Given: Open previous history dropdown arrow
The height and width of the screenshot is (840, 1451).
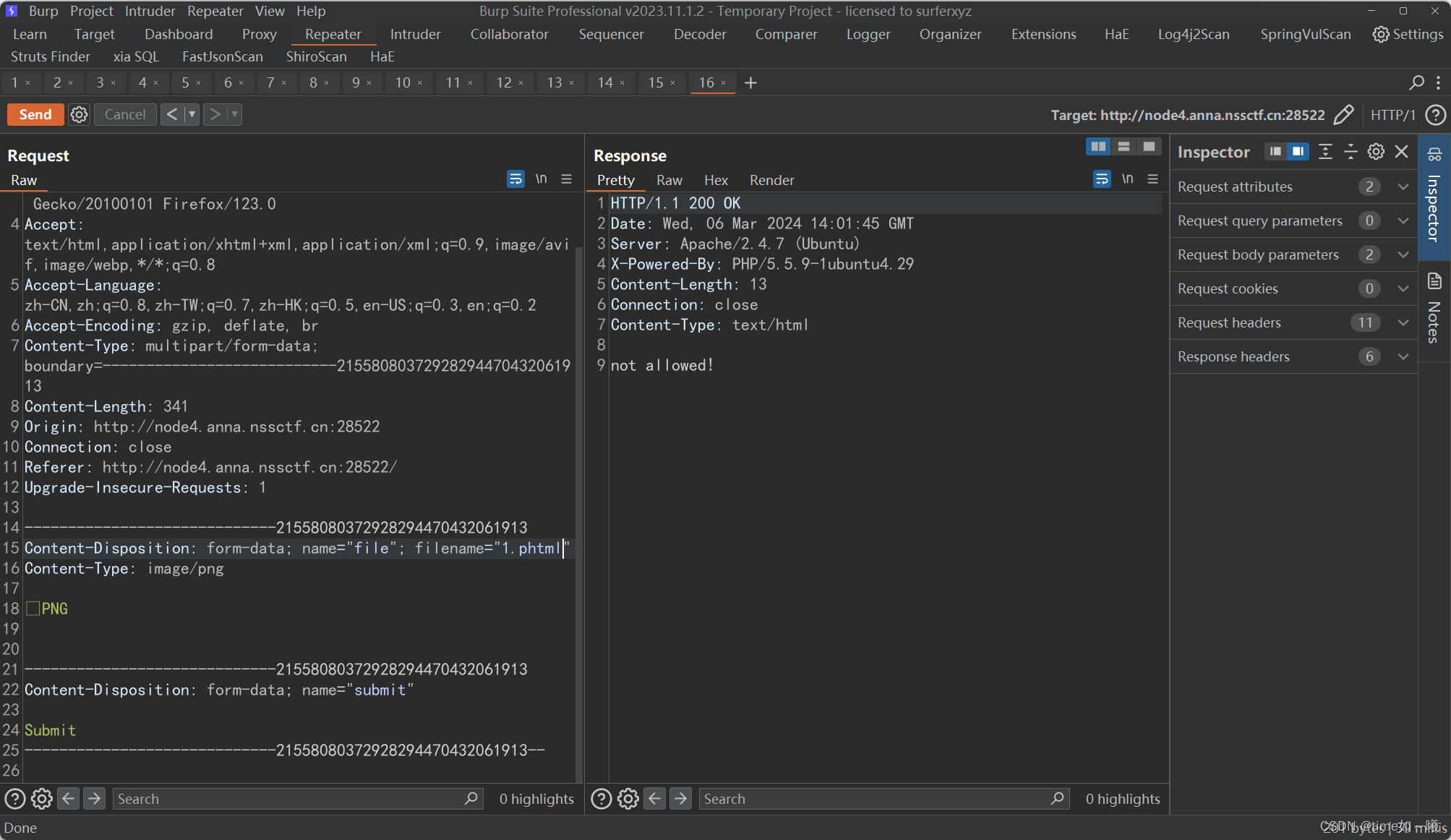Looking at the screenshot, I should [x=192, y=114].
